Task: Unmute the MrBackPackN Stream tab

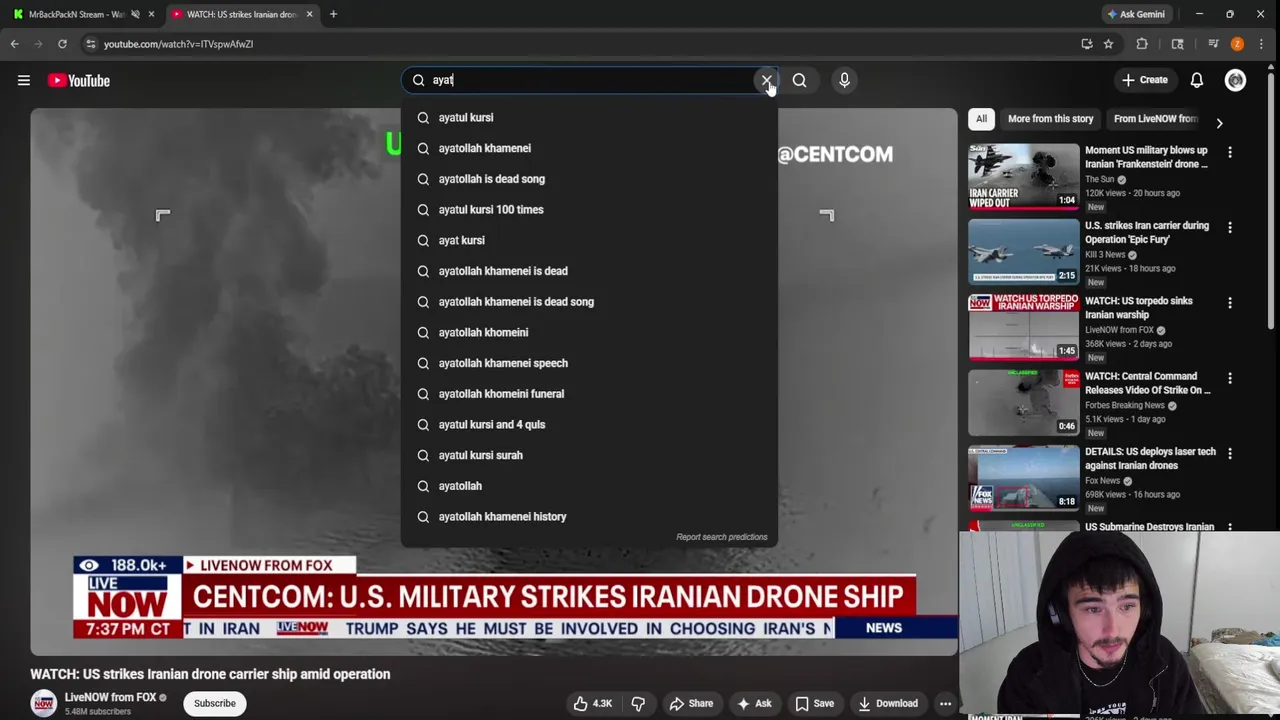Action: [x=135, y=14]
